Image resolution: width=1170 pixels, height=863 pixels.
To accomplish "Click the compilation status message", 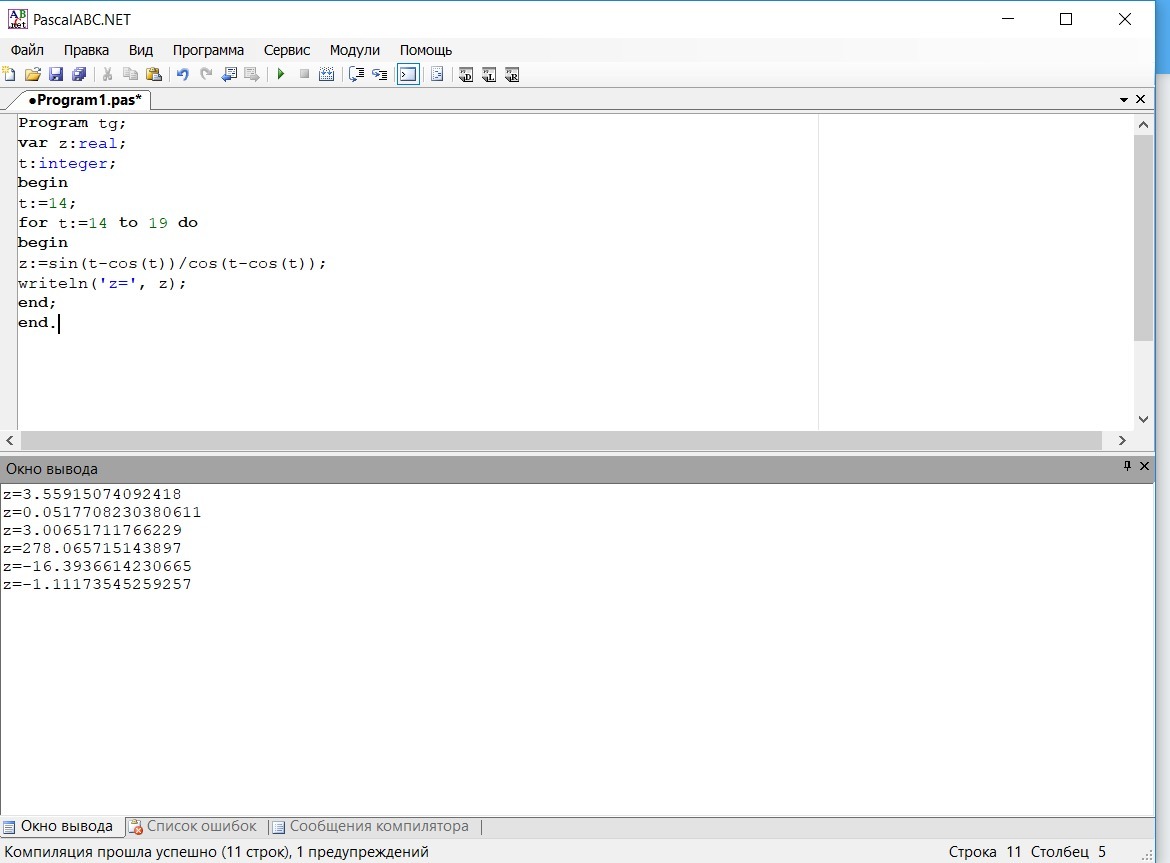I will [216, 852].
